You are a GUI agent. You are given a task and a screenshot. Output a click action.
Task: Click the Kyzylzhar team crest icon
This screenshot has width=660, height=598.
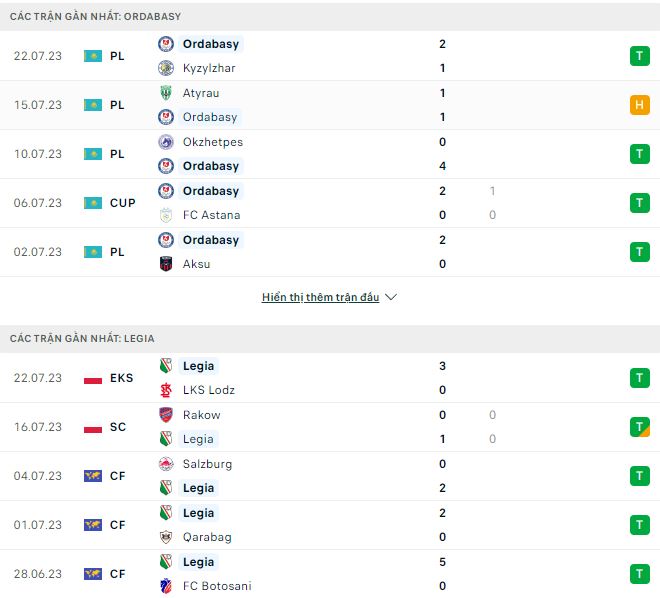point(166,68)
